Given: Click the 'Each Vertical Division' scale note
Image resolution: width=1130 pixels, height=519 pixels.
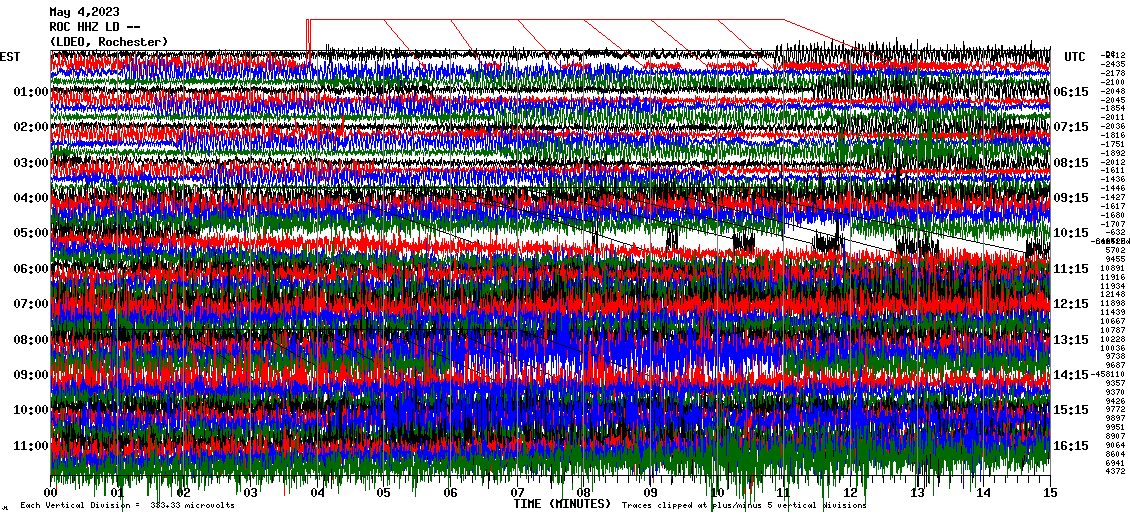Looking at the screenshot, I should tap(128, 506).
